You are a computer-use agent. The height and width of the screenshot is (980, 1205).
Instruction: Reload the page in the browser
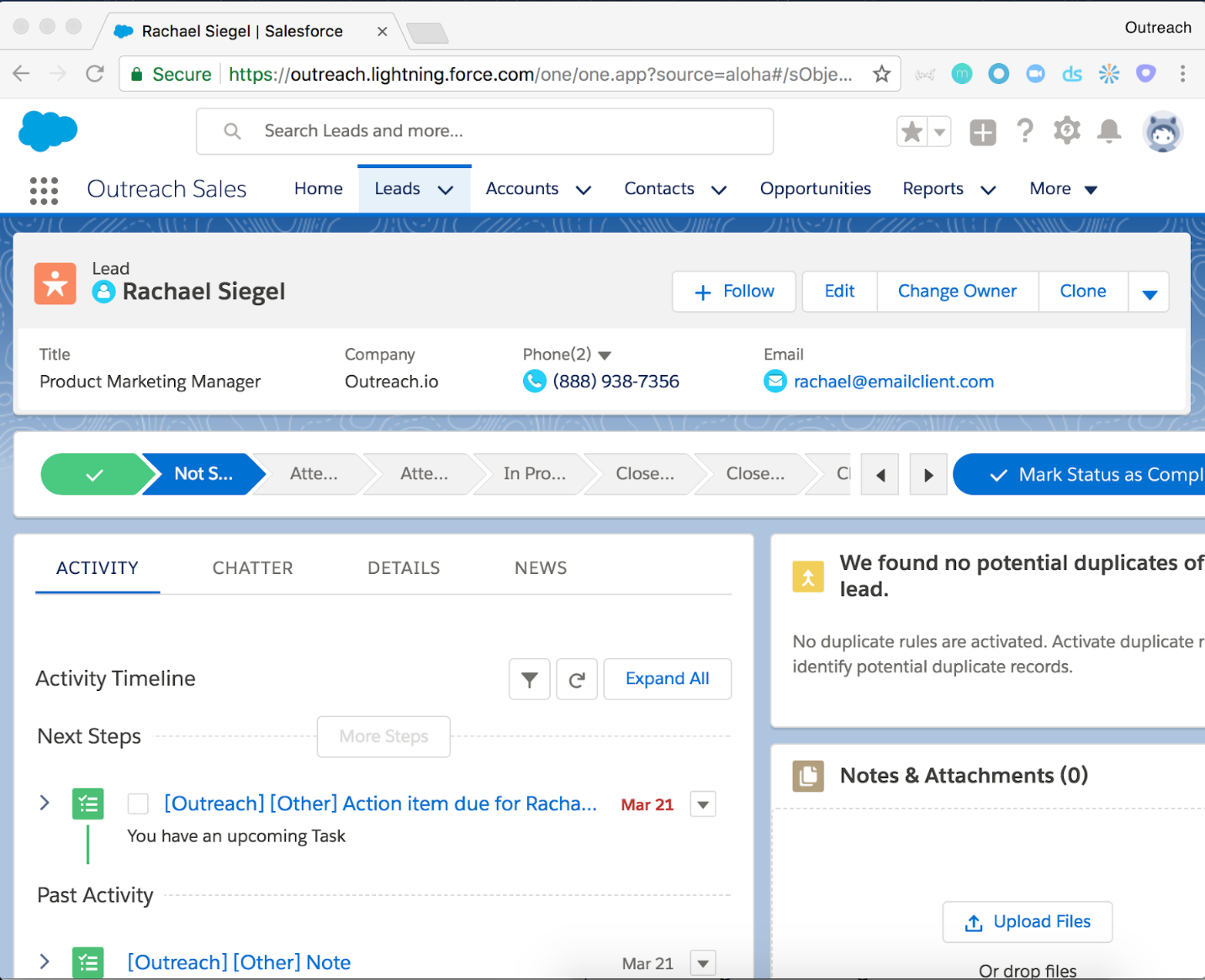point(95,74)
